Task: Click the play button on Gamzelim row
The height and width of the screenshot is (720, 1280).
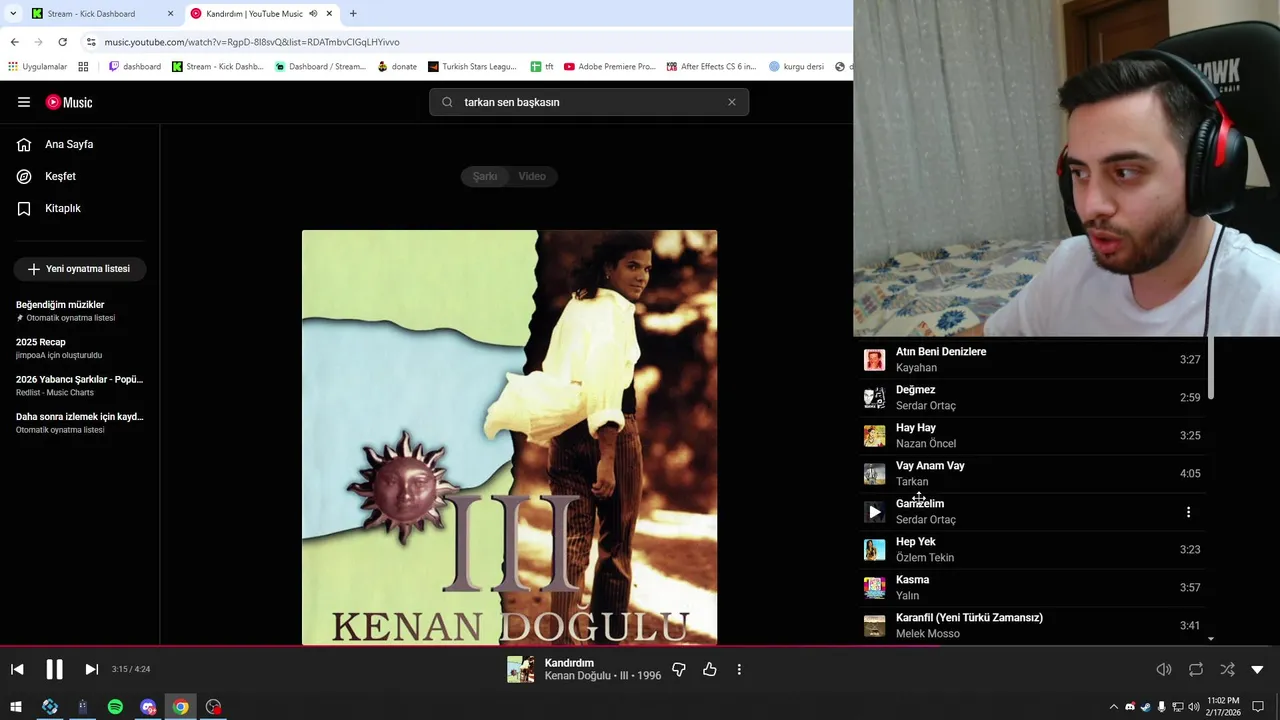Action: point(874,512)
